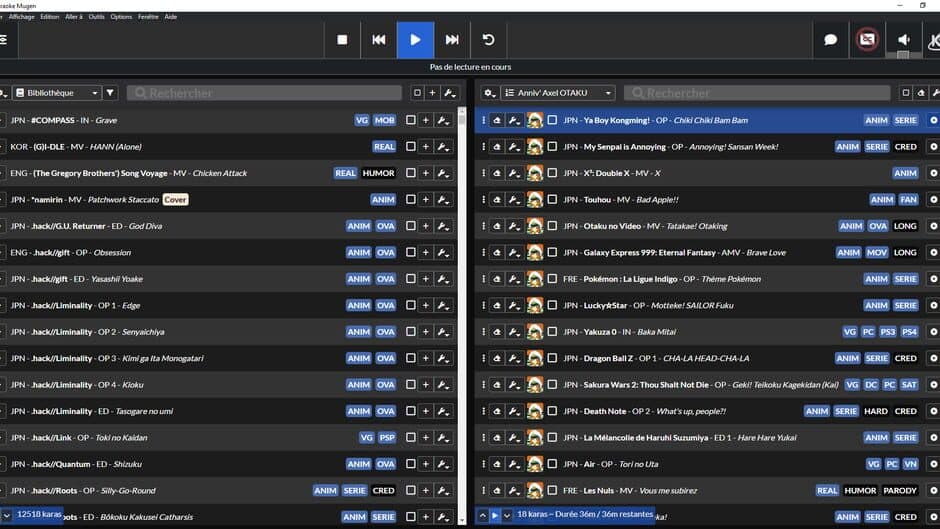This screenshot has width=940, height=529.
Task: Adjust the volume slider under the speaker
Action: [x=903, y=55]
